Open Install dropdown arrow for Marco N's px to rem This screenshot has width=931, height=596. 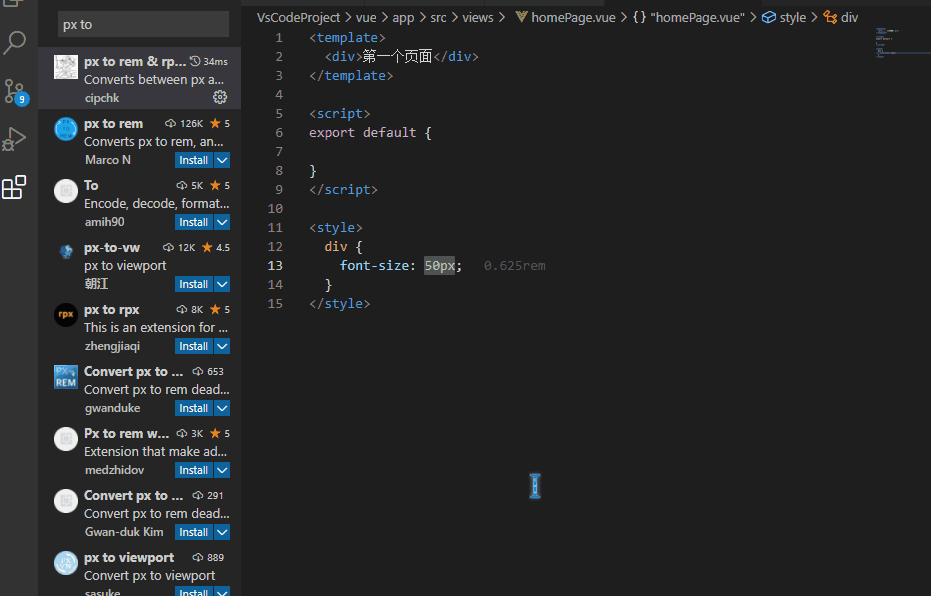(x=222, y=160)
